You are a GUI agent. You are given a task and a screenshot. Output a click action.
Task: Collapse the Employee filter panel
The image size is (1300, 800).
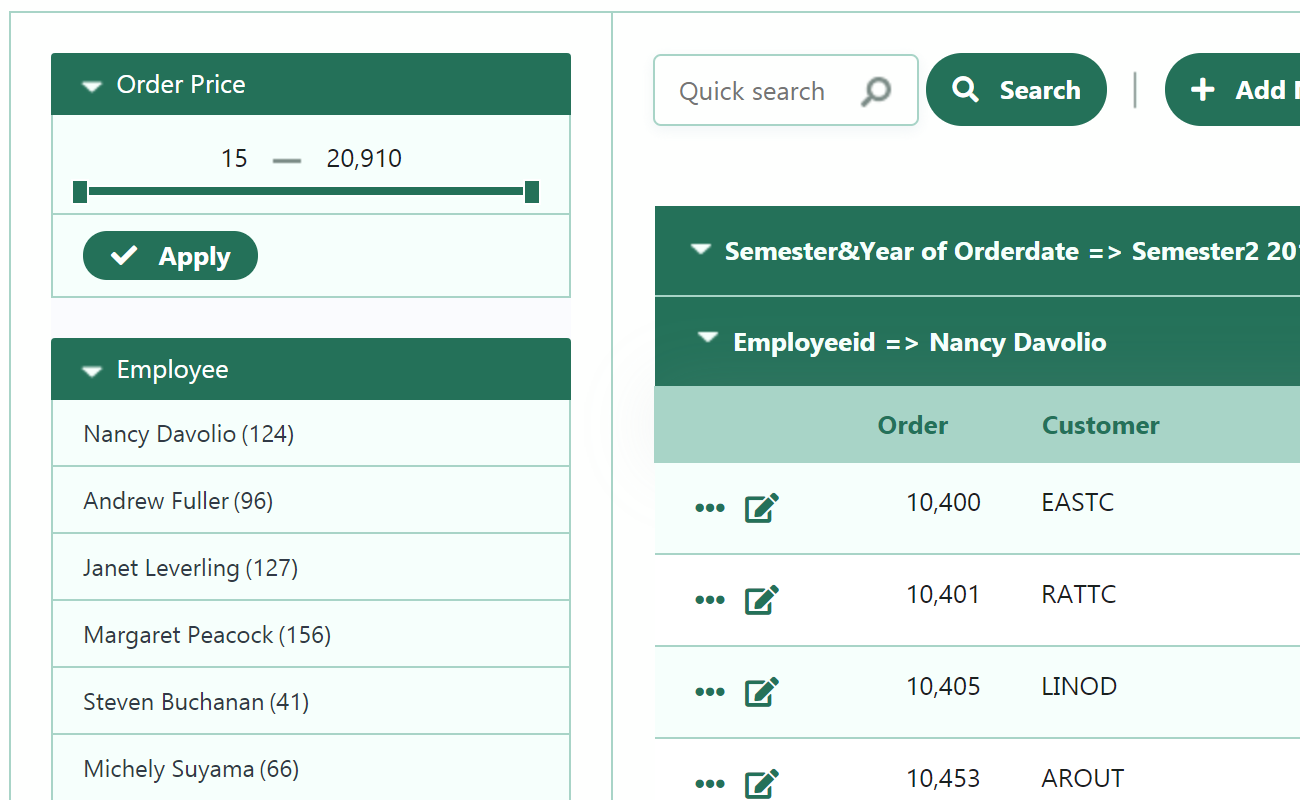coord(92,371)
